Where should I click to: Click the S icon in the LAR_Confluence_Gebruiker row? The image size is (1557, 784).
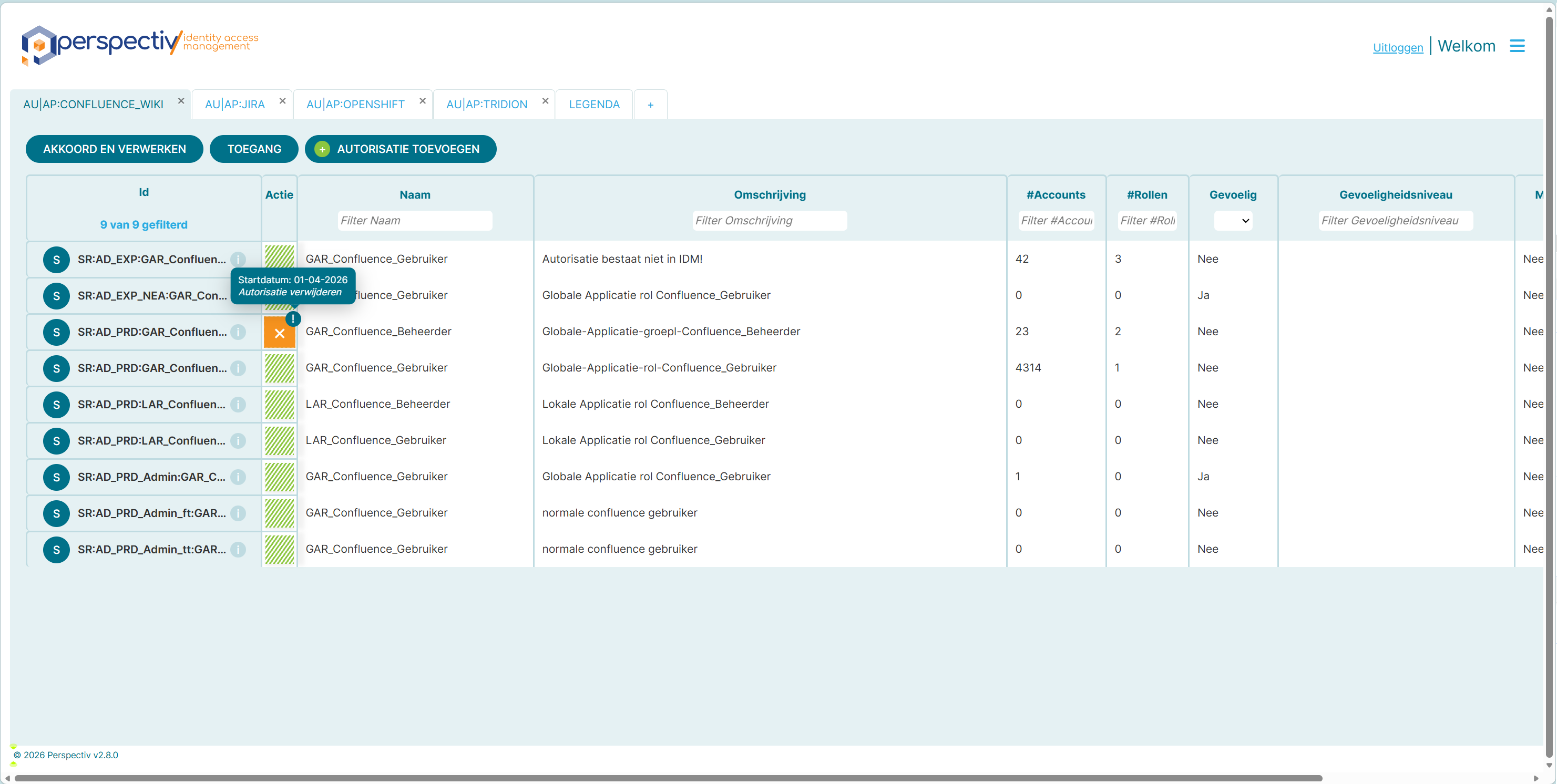point(56,441)
